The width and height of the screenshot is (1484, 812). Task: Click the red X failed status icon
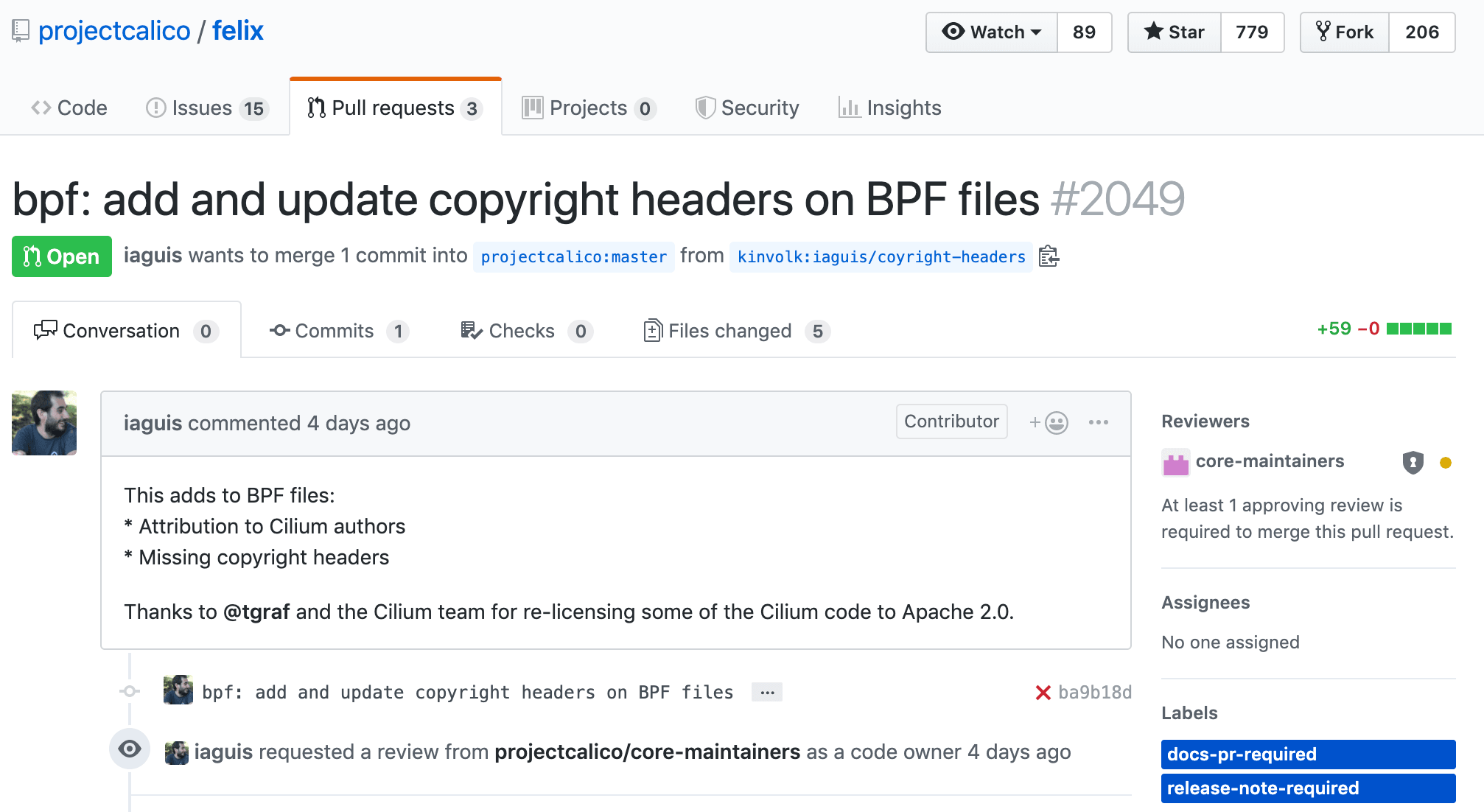[x=1043, y=693]
